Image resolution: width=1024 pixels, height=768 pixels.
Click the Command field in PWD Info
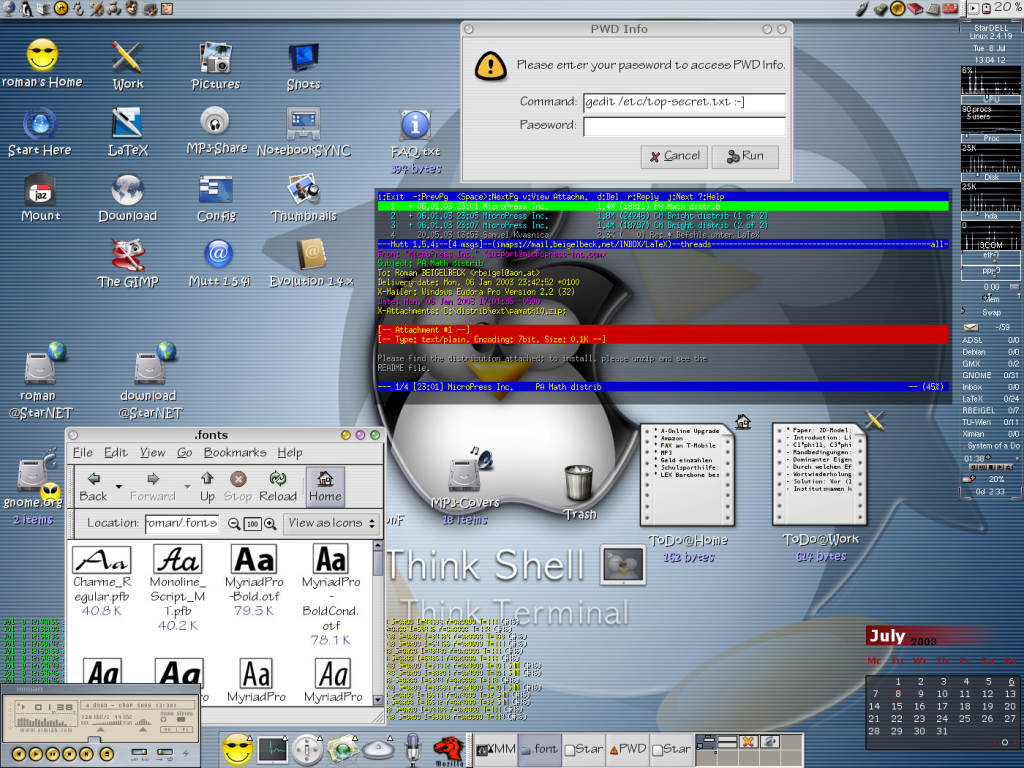coord(684,103)
